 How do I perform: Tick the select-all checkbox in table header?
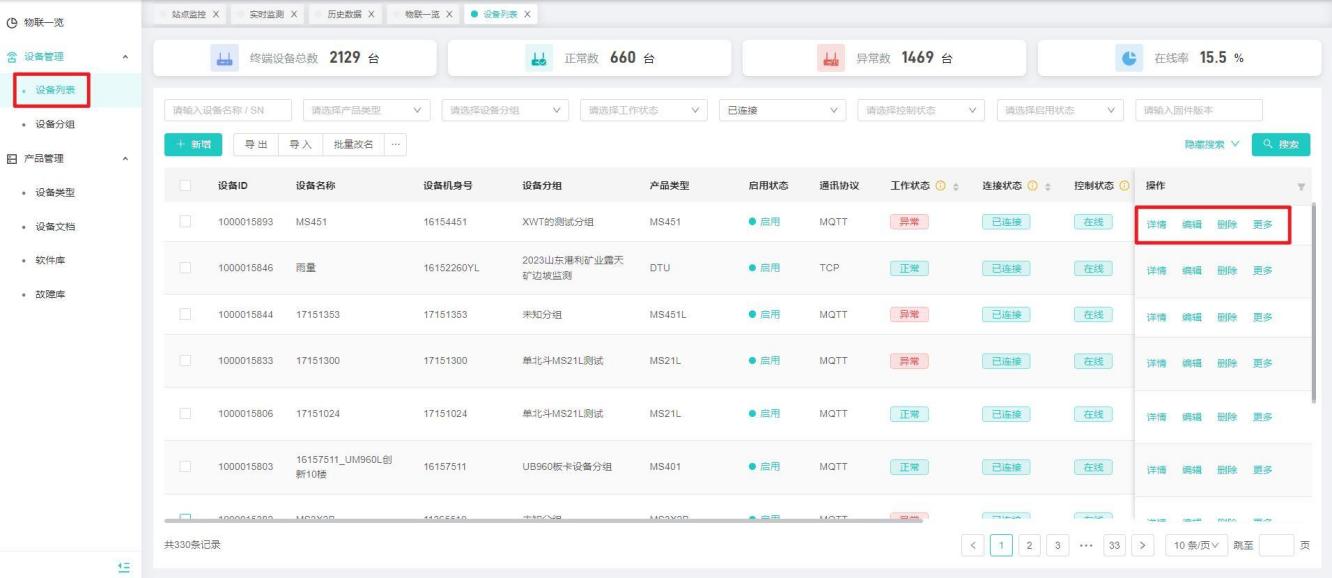pyautogui.click(x=185, y=186)
